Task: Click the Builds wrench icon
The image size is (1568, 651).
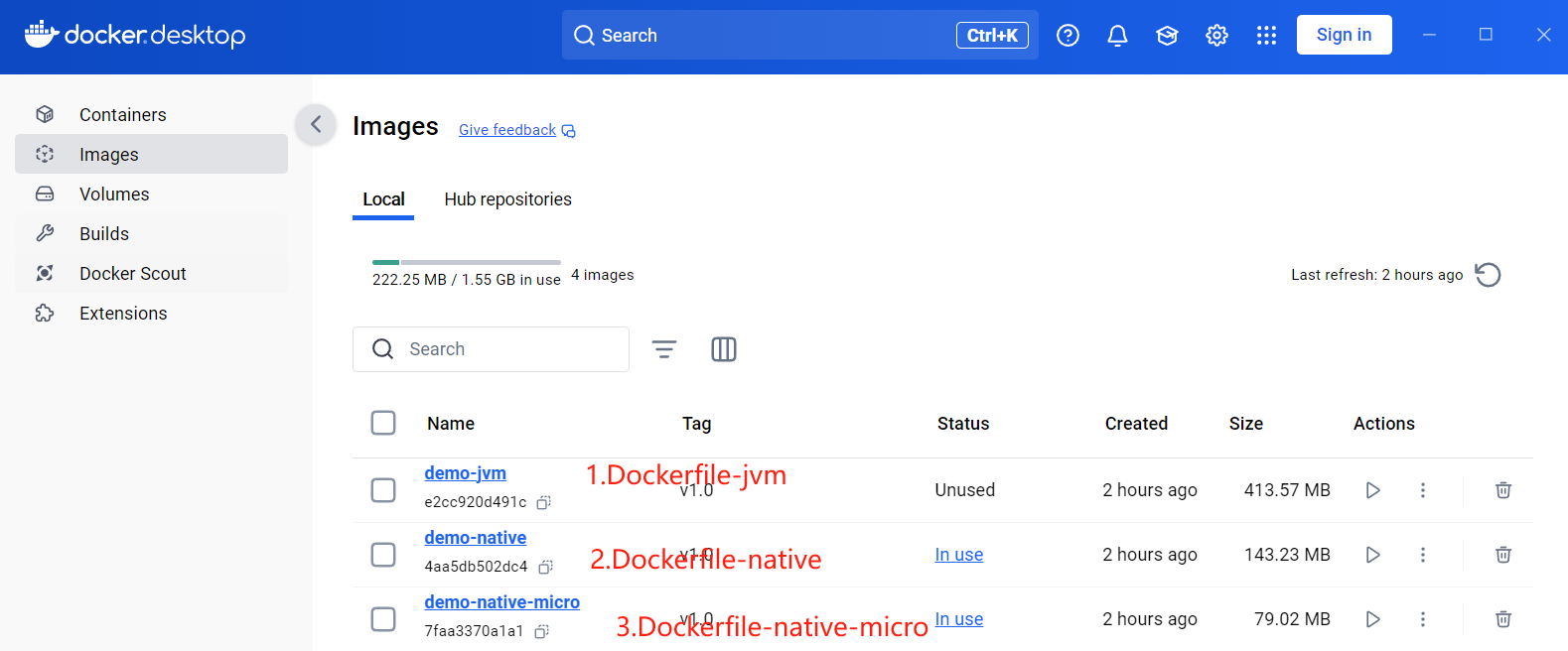Action: click(x=45, y=233)
